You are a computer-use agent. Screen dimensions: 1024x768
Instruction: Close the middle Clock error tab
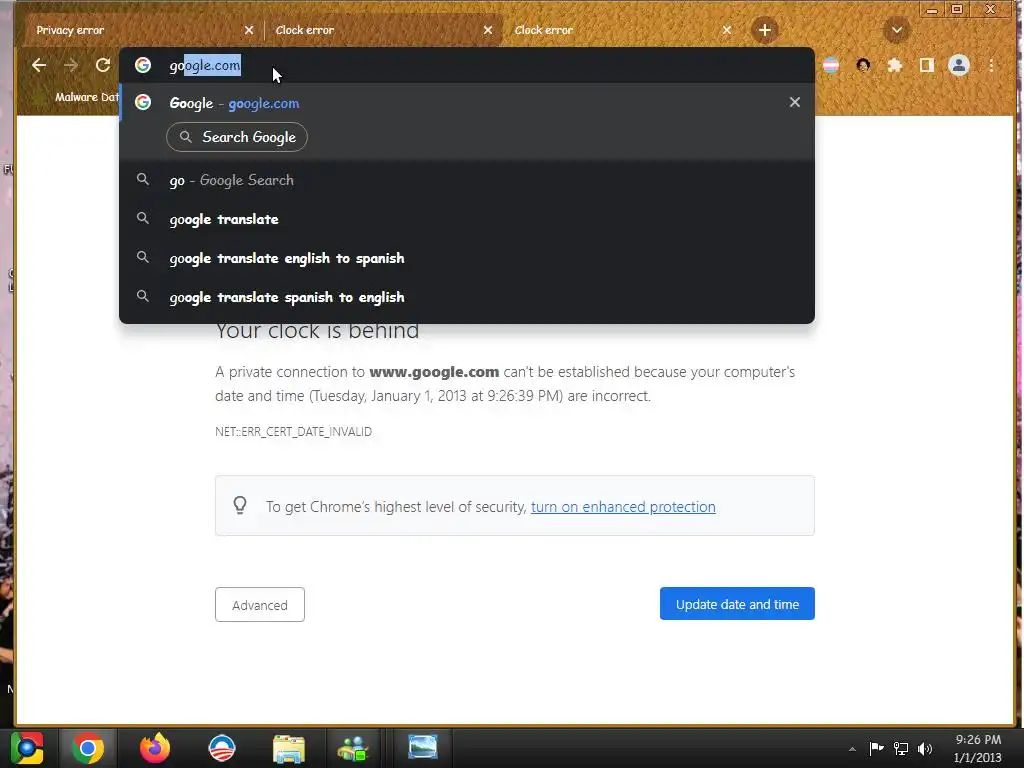(x=488, y=30)
